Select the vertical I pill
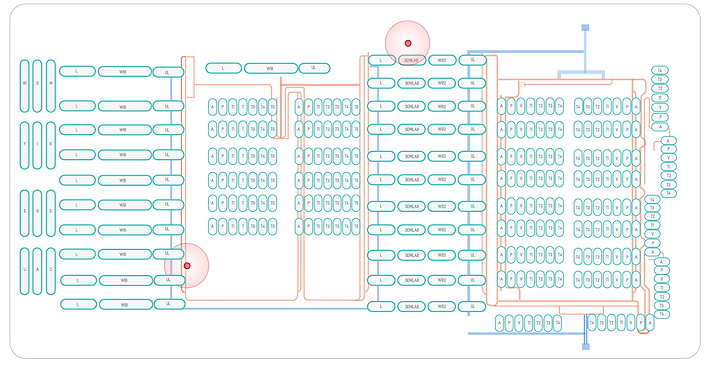 37,145
